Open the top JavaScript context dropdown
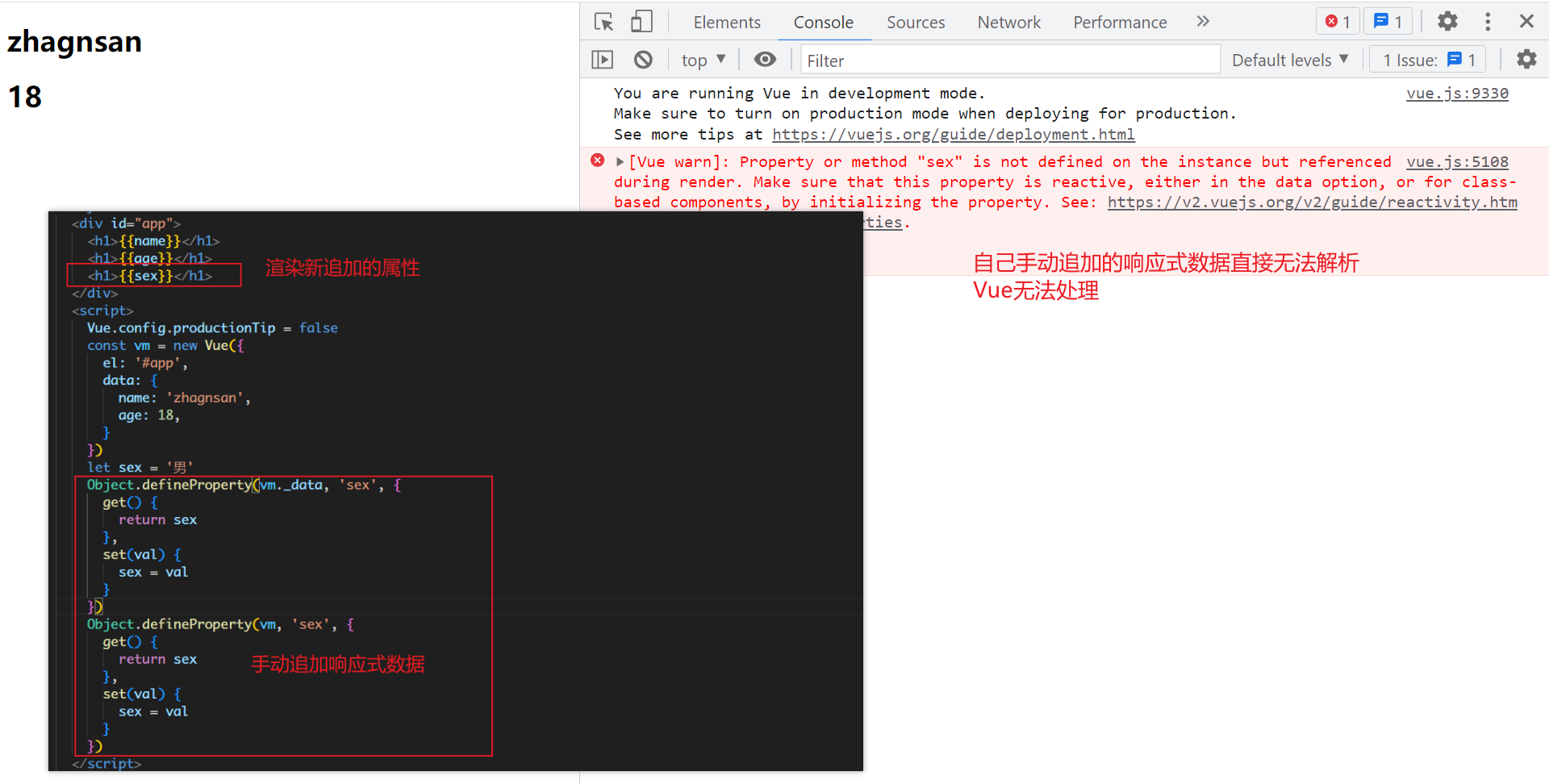This screenshot has height=784, width=1549. pyautogui.click(x=703, y=60)
